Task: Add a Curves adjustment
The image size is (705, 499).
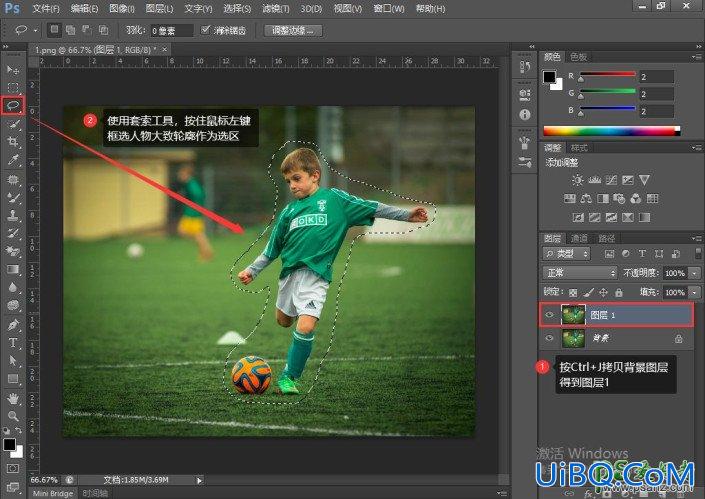Action: [x=611, y=180]
